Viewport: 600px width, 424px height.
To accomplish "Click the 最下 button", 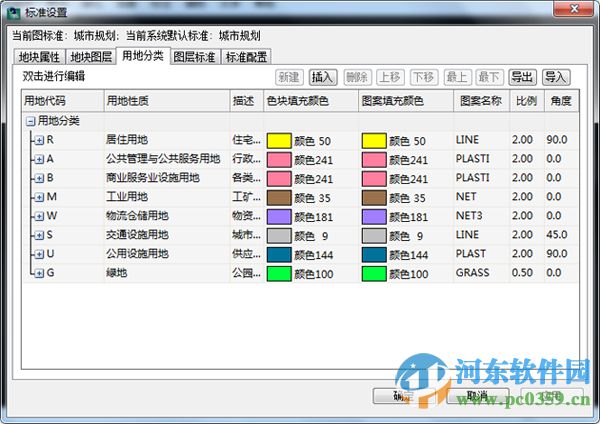I will pyautogui.click(x=489, y=77).
